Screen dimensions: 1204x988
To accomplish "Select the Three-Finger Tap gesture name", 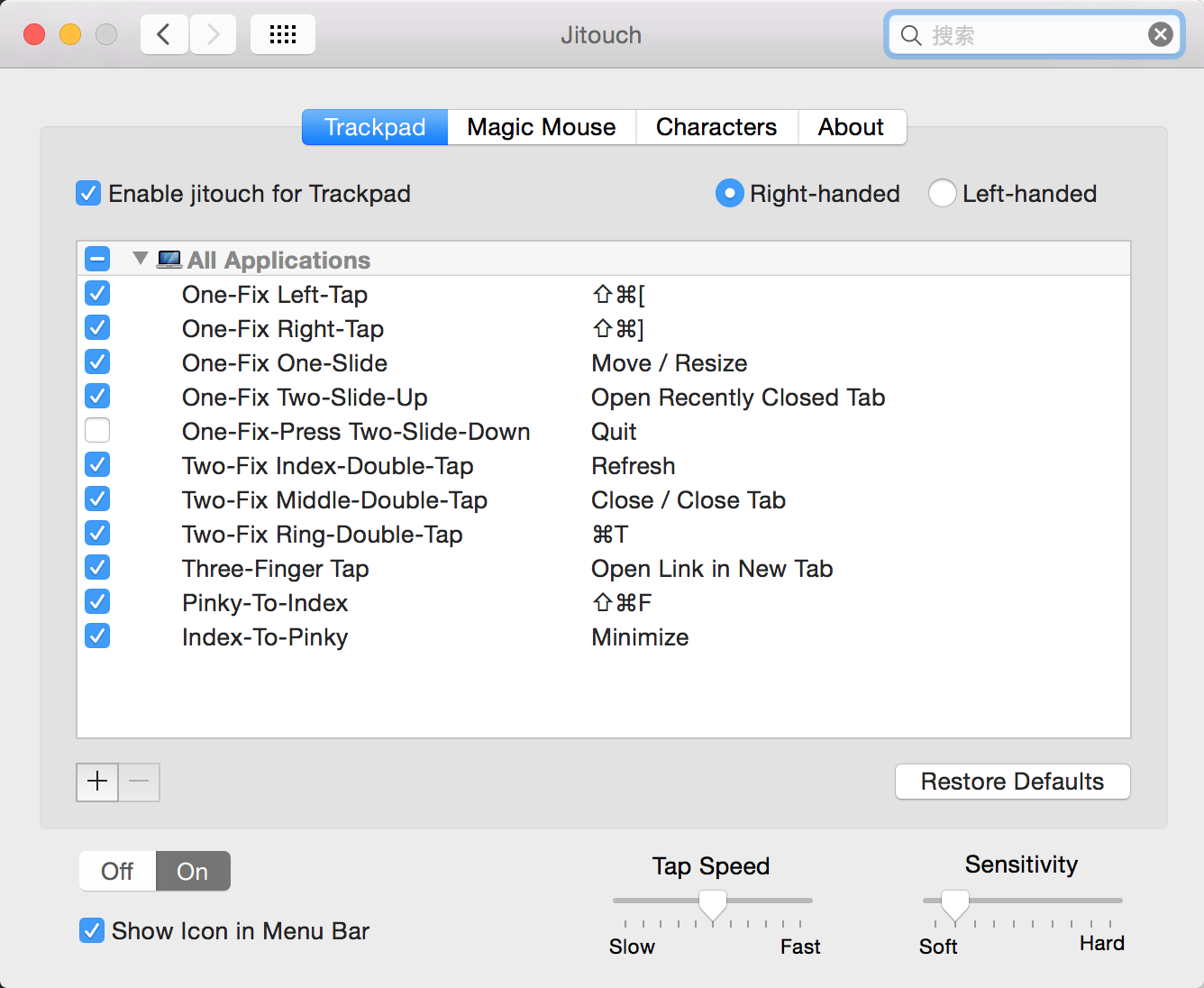I will point(276,569).
